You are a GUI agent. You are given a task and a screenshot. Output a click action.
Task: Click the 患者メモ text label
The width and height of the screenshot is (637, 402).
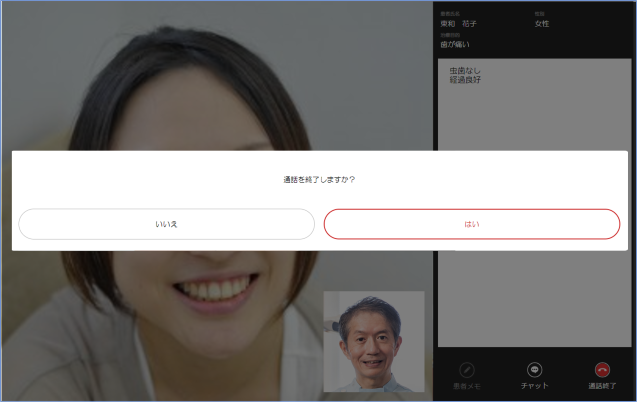[x=467, y=385]
